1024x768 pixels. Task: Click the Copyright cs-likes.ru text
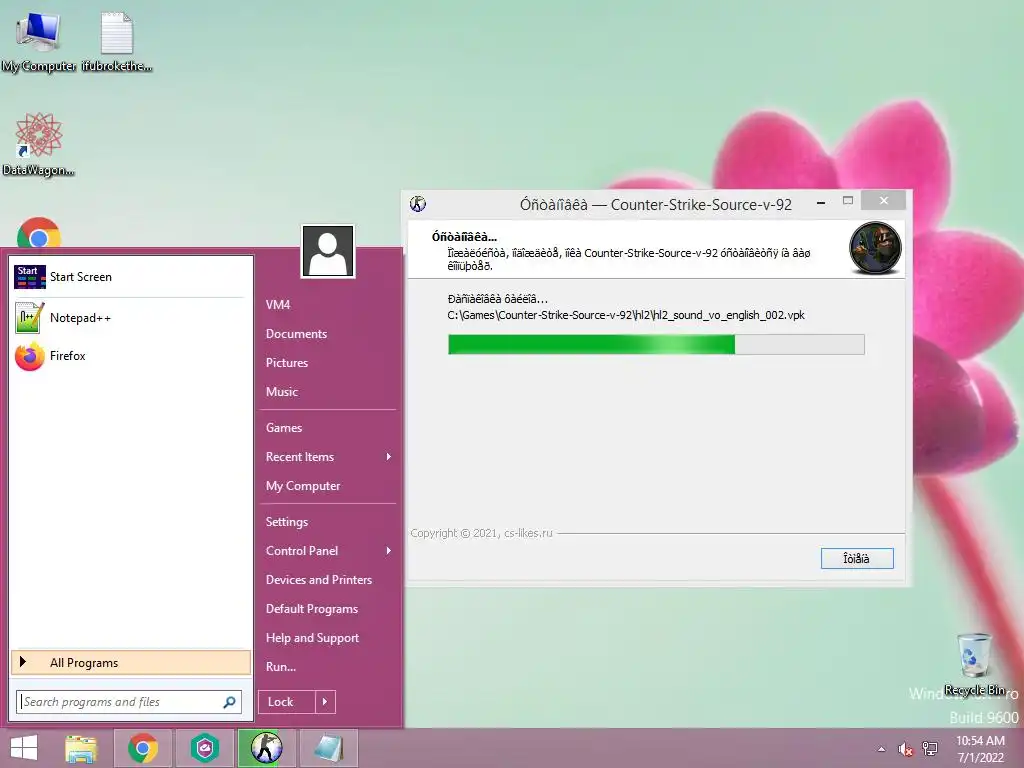pos(481,533)
